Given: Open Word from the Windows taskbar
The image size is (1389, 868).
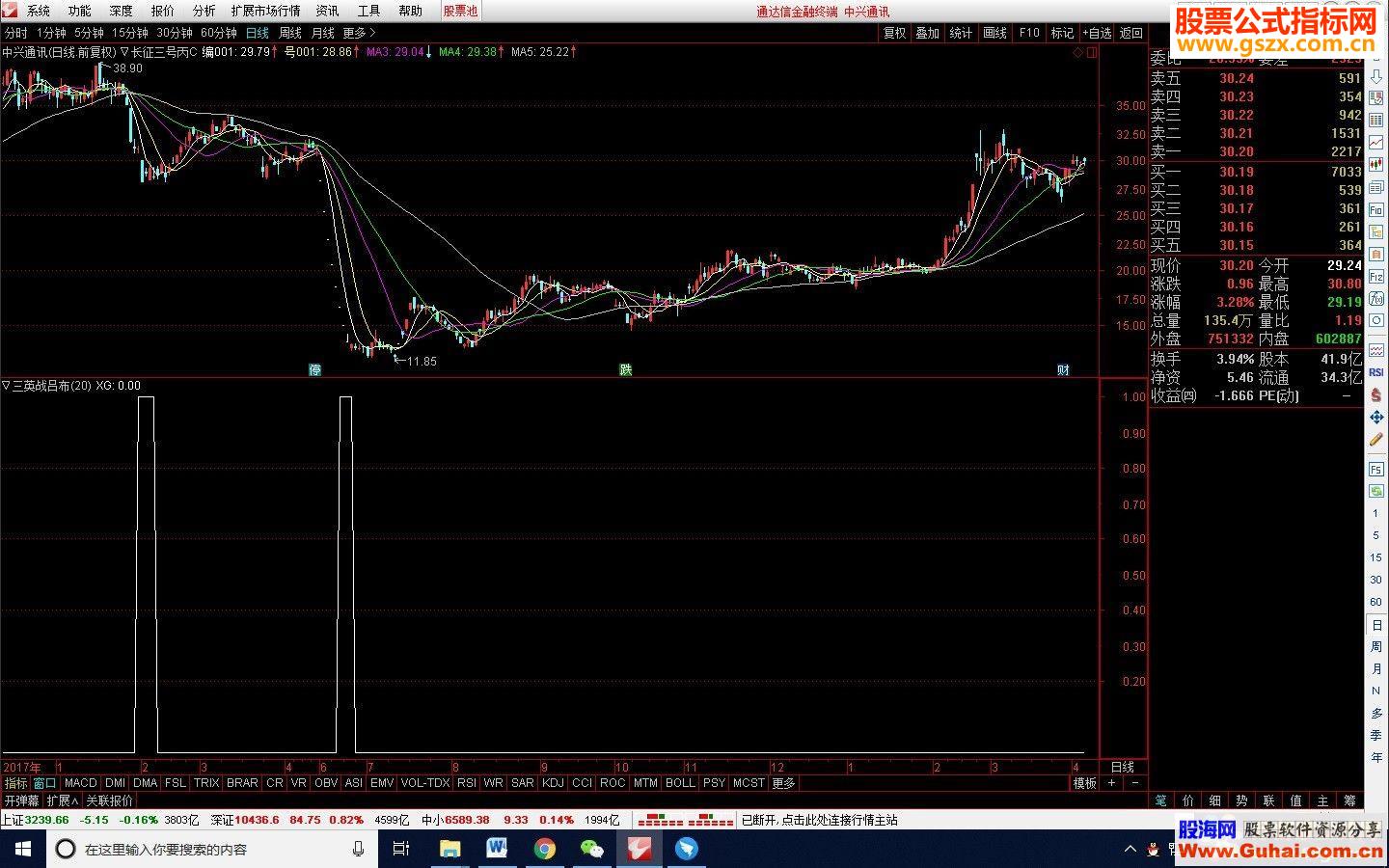Looking at the screenshot, I should click(x=497, y=849).
